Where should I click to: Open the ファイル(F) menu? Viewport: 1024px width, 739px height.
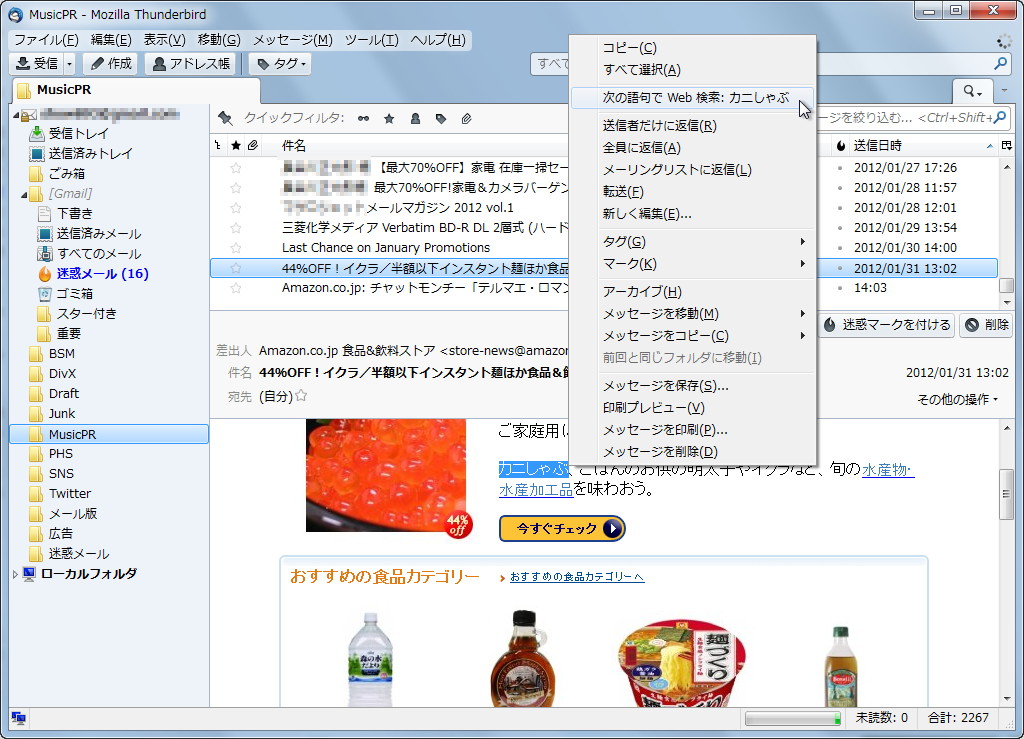[x=46, y=40]
